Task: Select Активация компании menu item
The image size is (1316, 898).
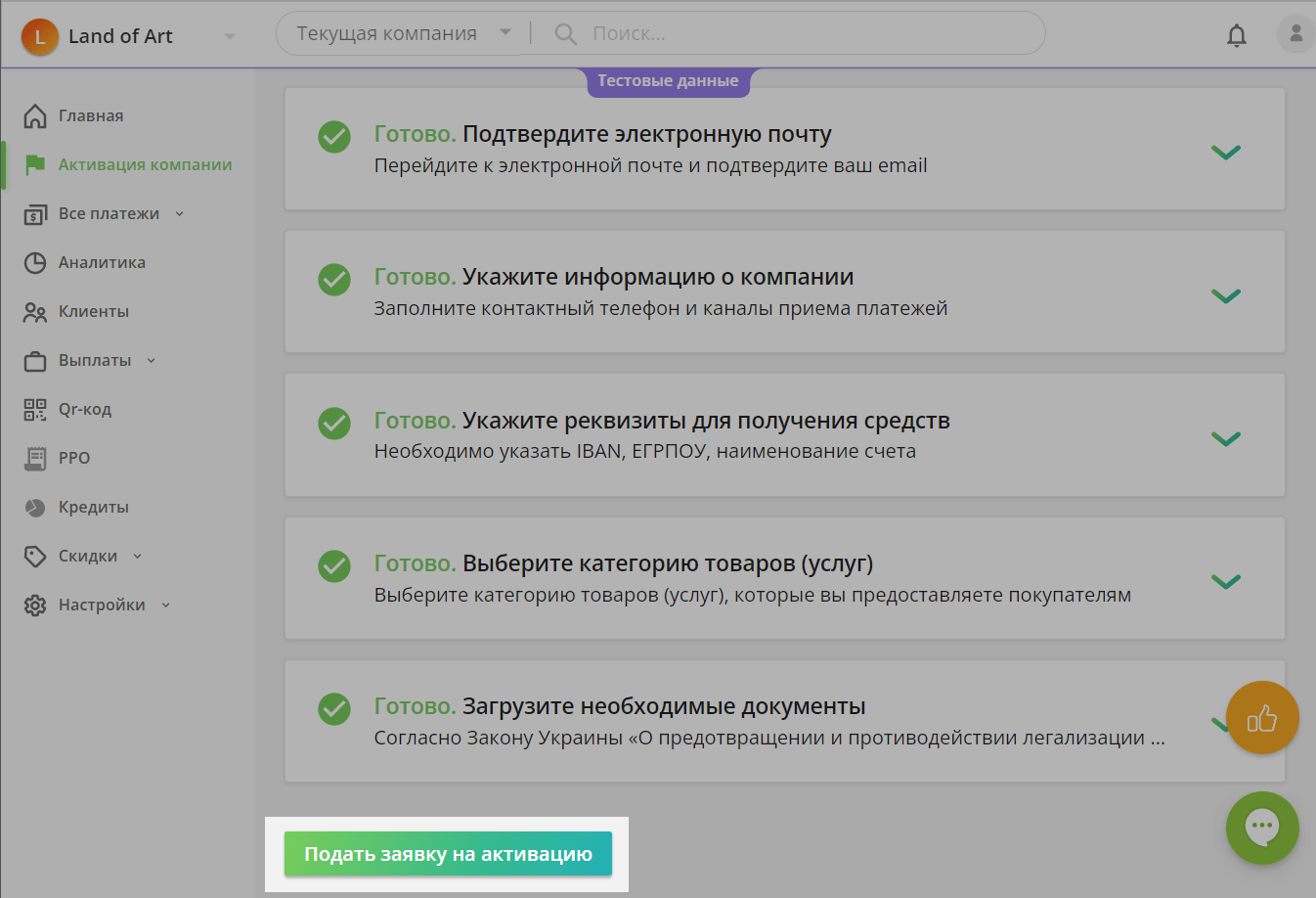Action: pyautogui.click(x=145, y=164)
